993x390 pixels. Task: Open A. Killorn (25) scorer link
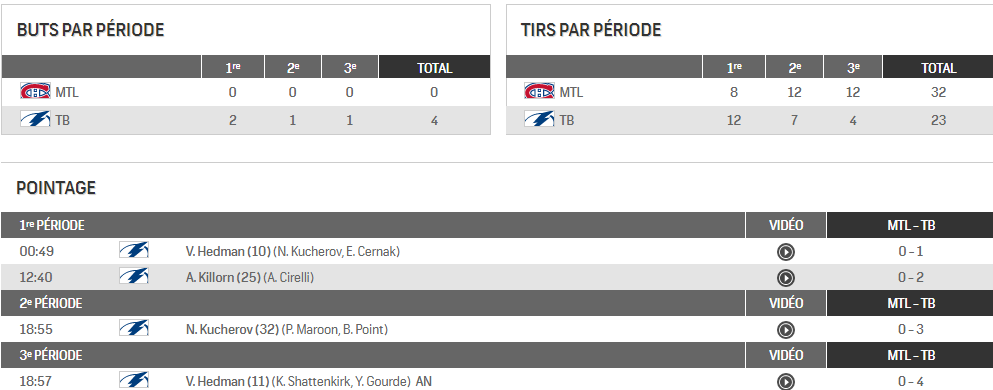(223, 277)
